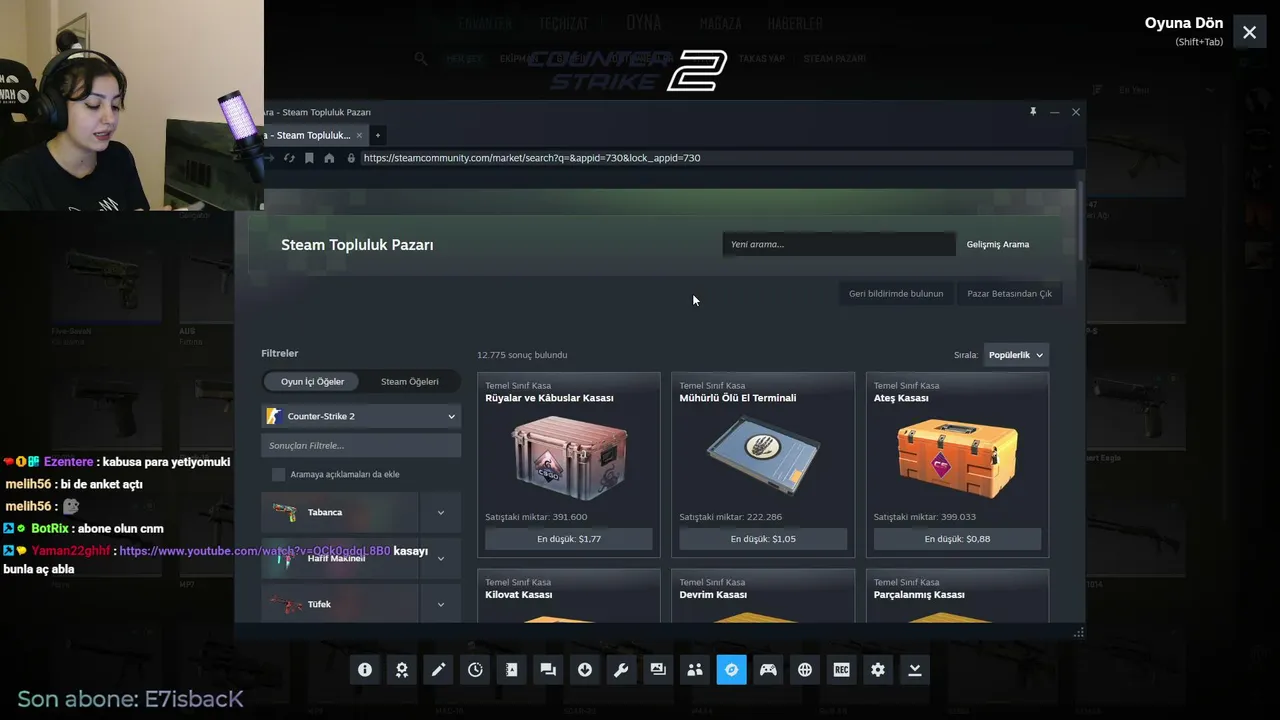Bookmark the current market page
The height and width of the screenshot is (720, 1280).
click(x=309, y=158)
